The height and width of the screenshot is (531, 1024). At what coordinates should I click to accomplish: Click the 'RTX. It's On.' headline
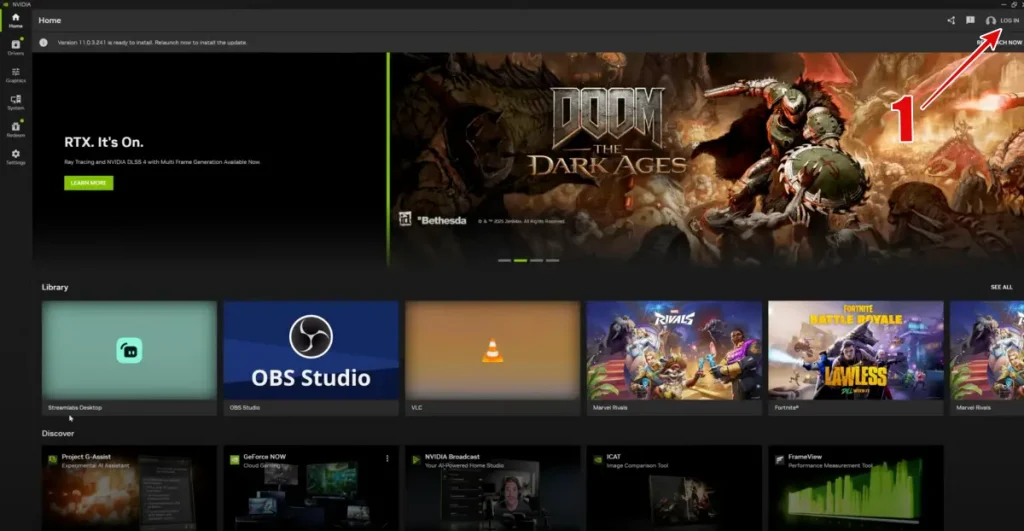tap(104, 142)
